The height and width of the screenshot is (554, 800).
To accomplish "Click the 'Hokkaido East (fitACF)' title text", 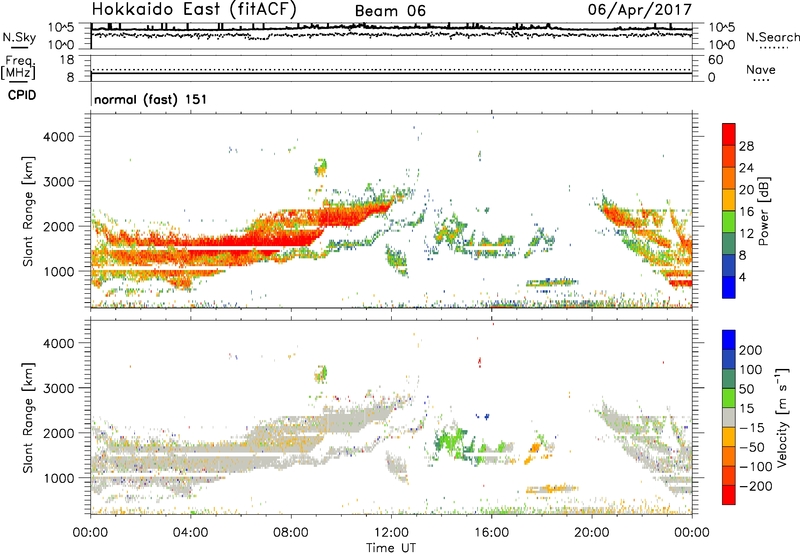I will [194, 9].
